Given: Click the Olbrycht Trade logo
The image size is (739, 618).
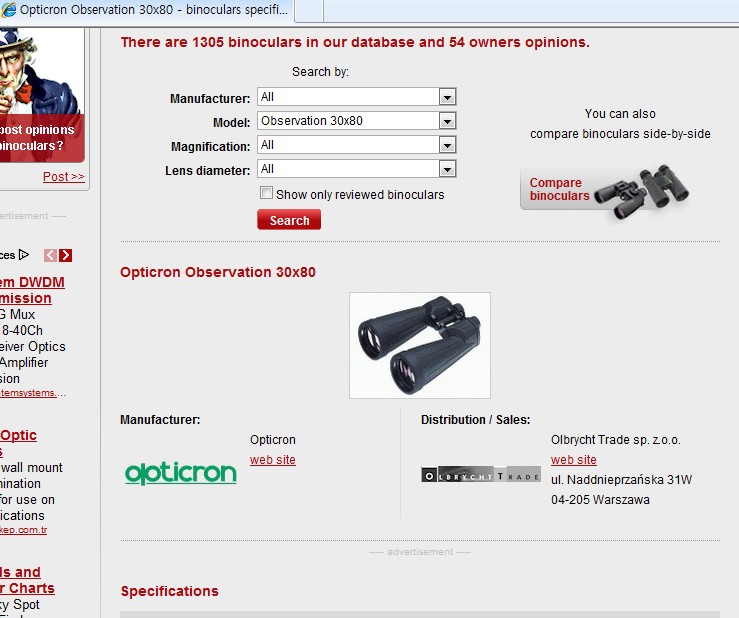Looking at the screenshot, I should (x=481, y=474).
